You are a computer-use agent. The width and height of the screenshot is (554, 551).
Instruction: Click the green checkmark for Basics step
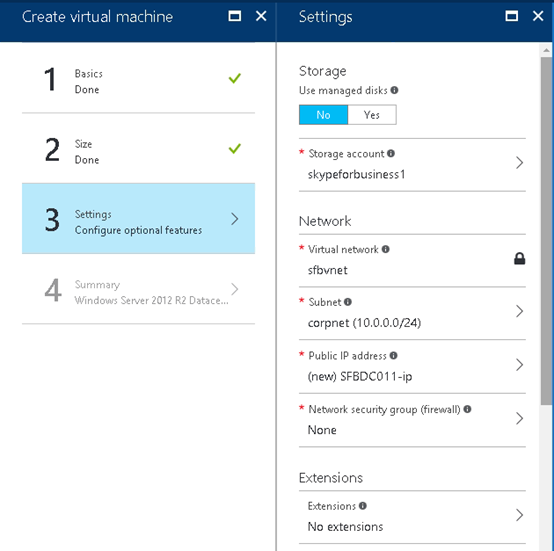(x=235, y=78)
